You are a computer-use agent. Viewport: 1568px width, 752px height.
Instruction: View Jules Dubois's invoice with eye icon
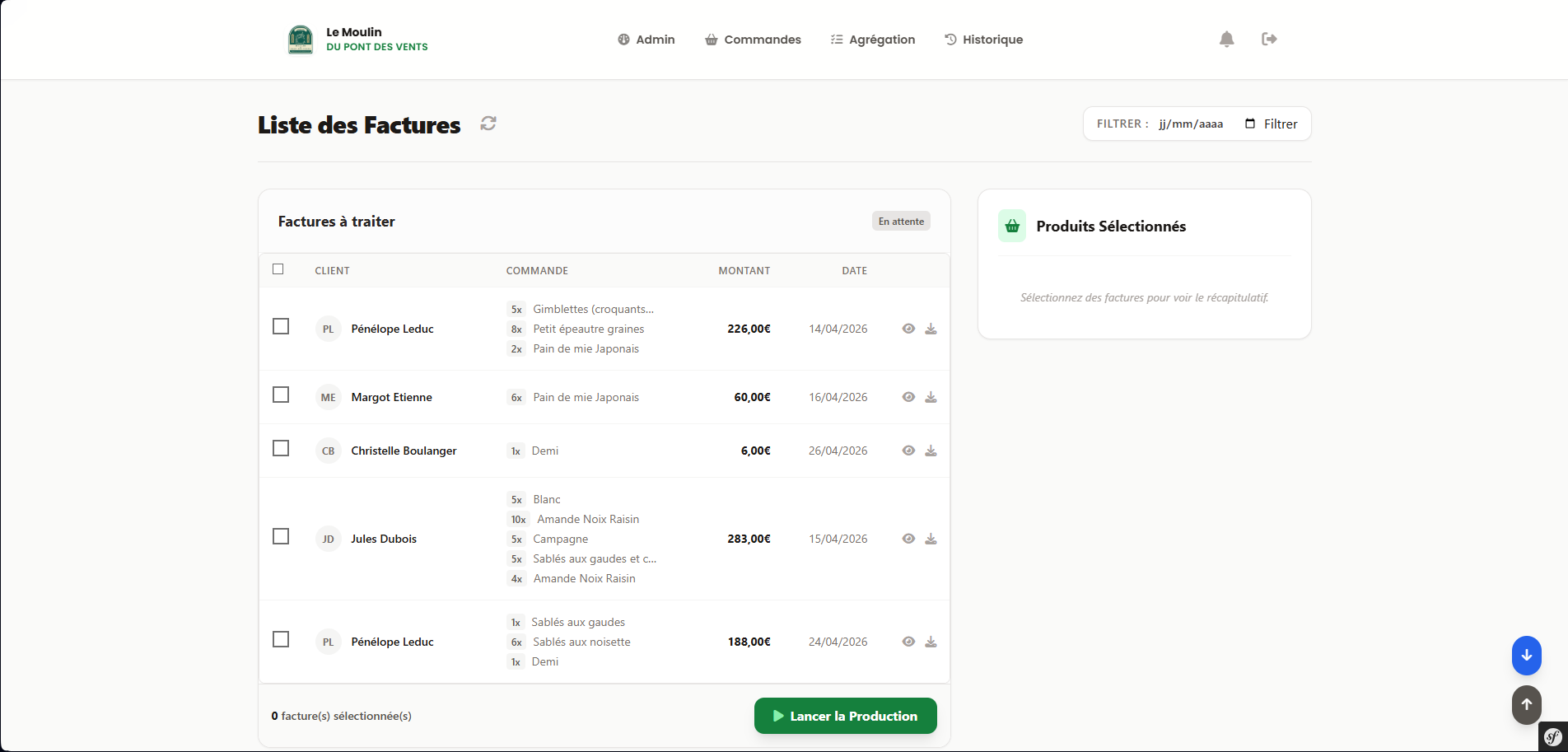pos(908,539)
